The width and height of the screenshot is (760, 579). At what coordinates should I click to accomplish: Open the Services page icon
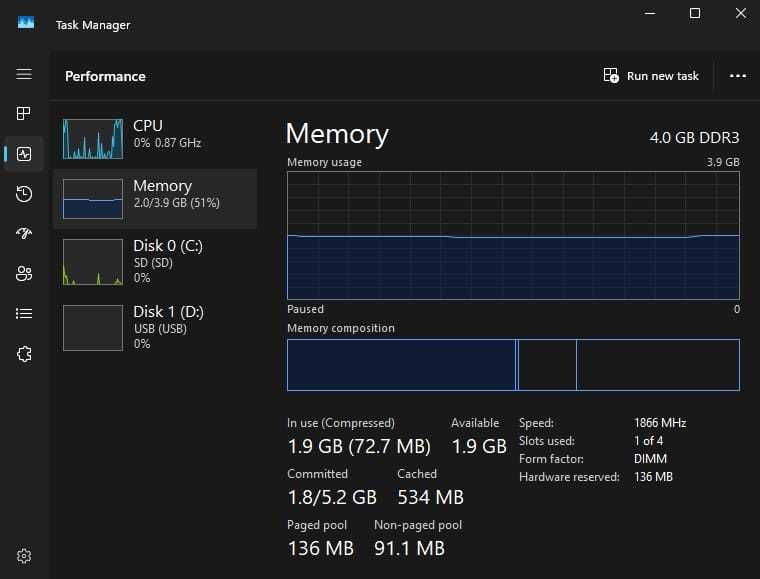tap(24, 354)
